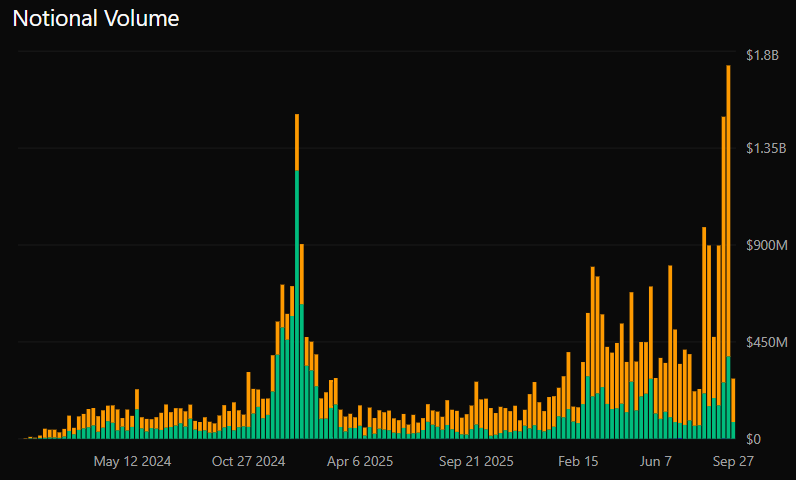796x480 pixels.
Task: Click the Apr 6 2025 date label
Action: 360,461
